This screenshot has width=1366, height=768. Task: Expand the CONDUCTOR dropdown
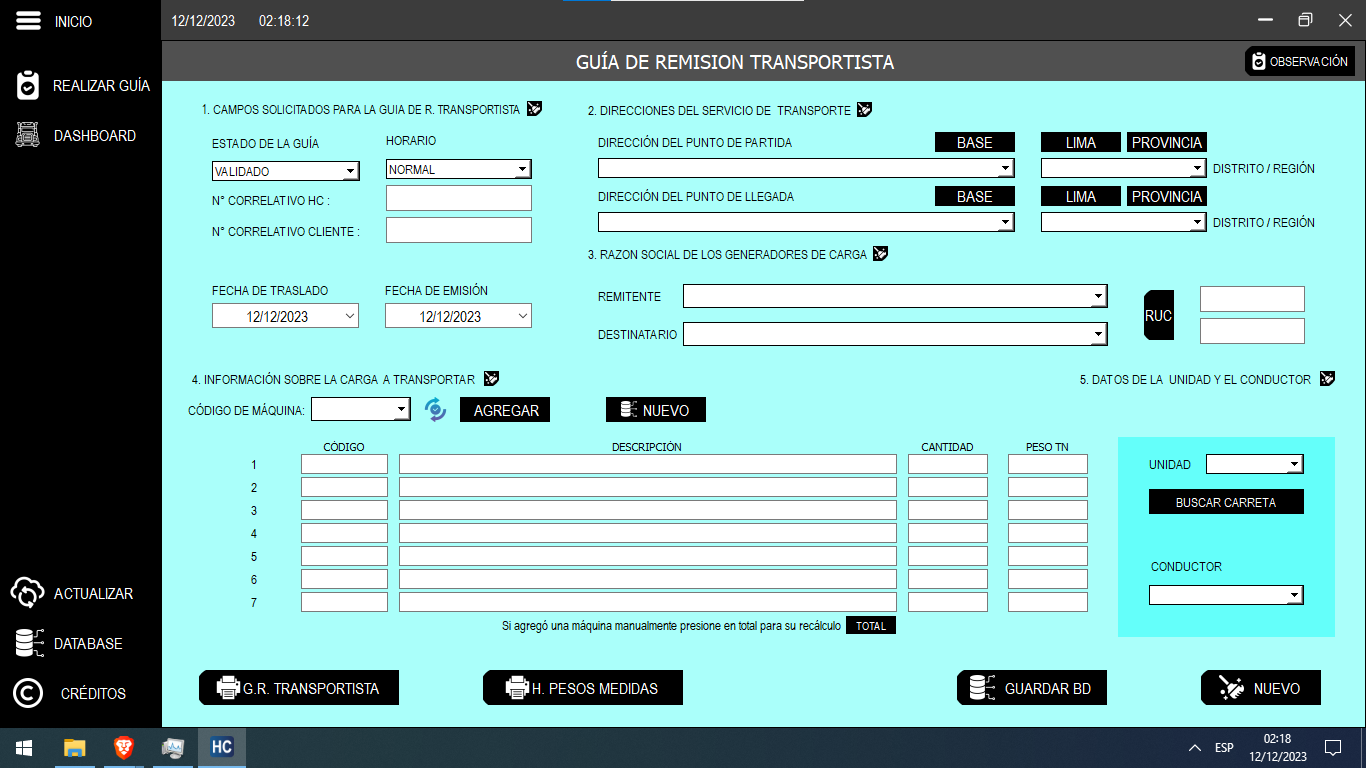click(x=1294, y=595)
